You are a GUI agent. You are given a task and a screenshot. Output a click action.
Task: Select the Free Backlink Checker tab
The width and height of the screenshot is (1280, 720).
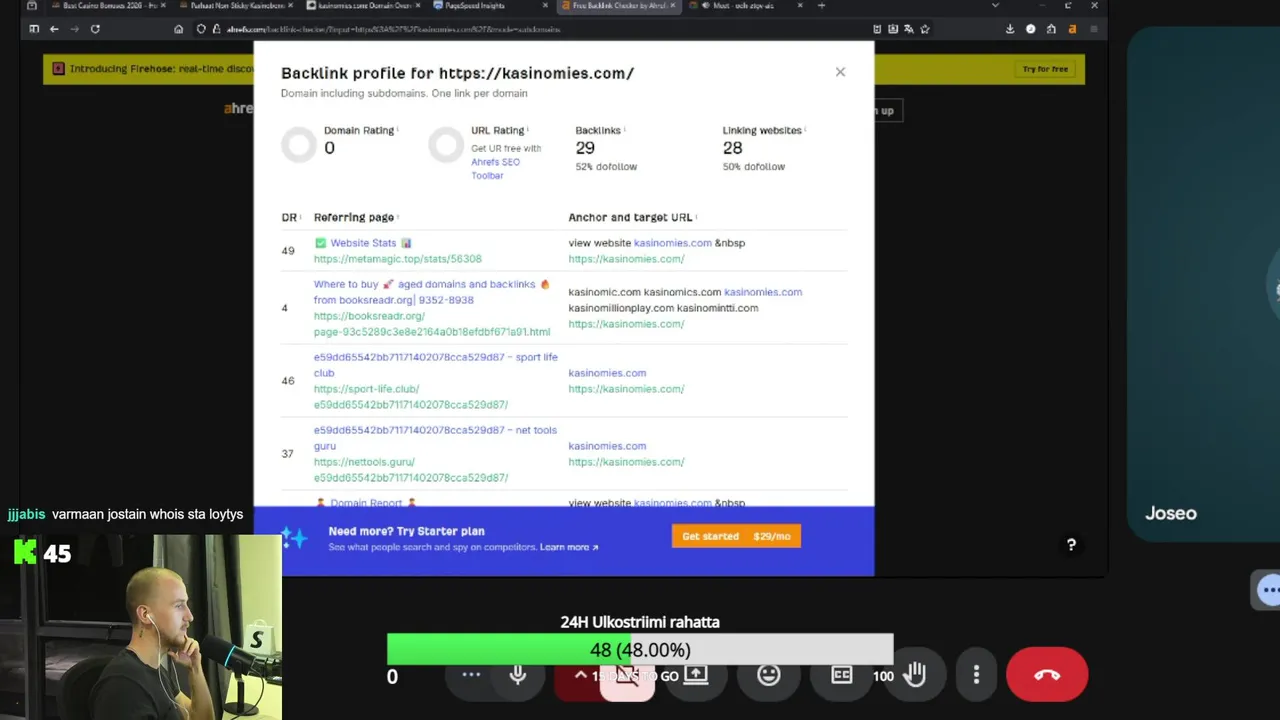(x=618, y=6)
